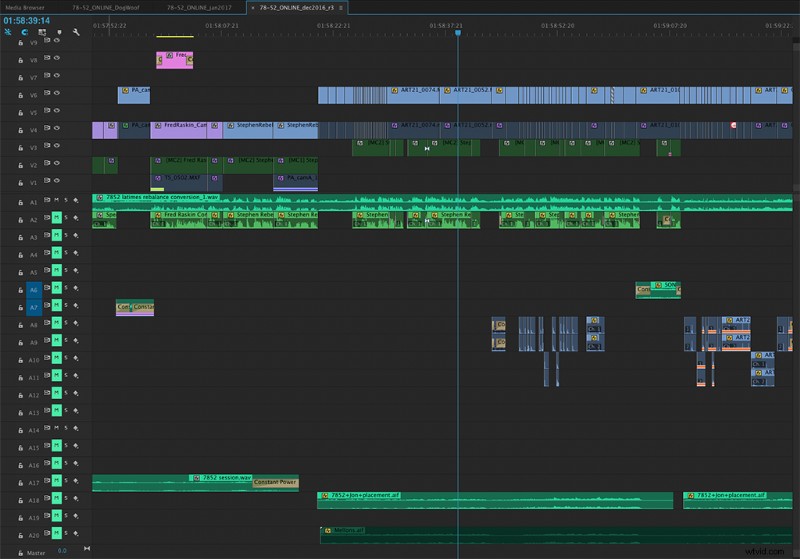
Task: Mute track A14
Action: (x=57, y=428)
